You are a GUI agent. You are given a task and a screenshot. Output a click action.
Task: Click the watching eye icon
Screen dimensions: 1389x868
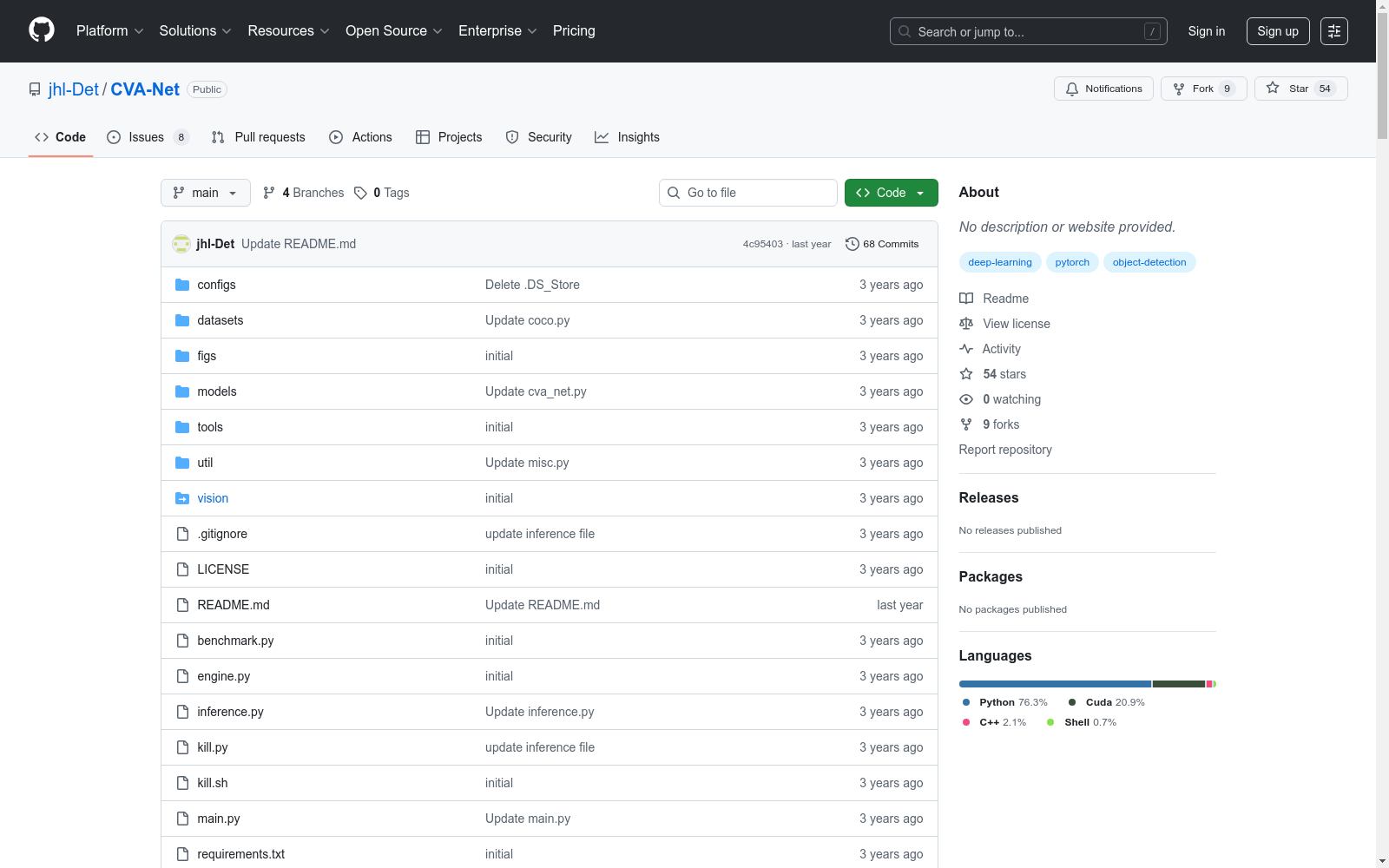(966, 399)
